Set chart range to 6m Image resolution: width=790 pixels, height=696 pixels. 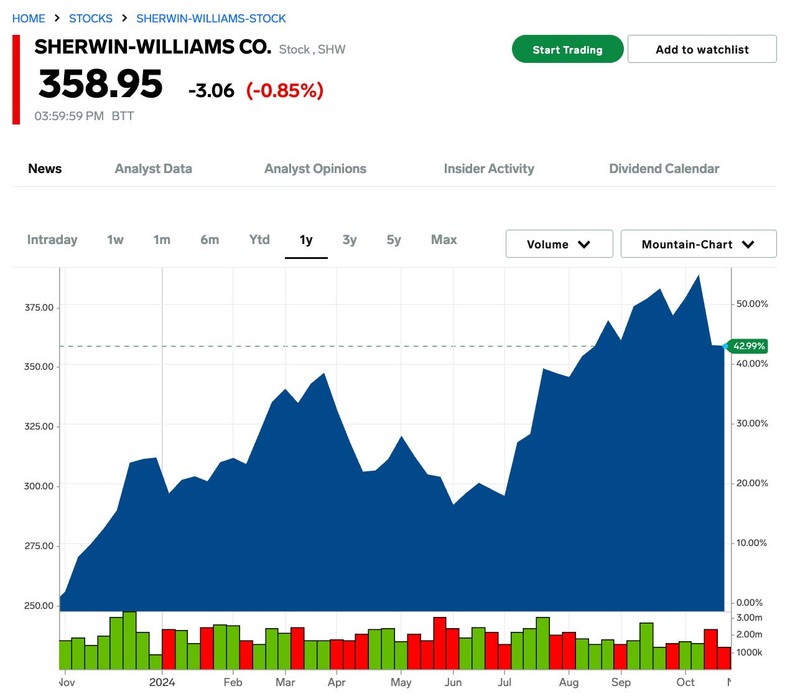[x=209, y=240]
